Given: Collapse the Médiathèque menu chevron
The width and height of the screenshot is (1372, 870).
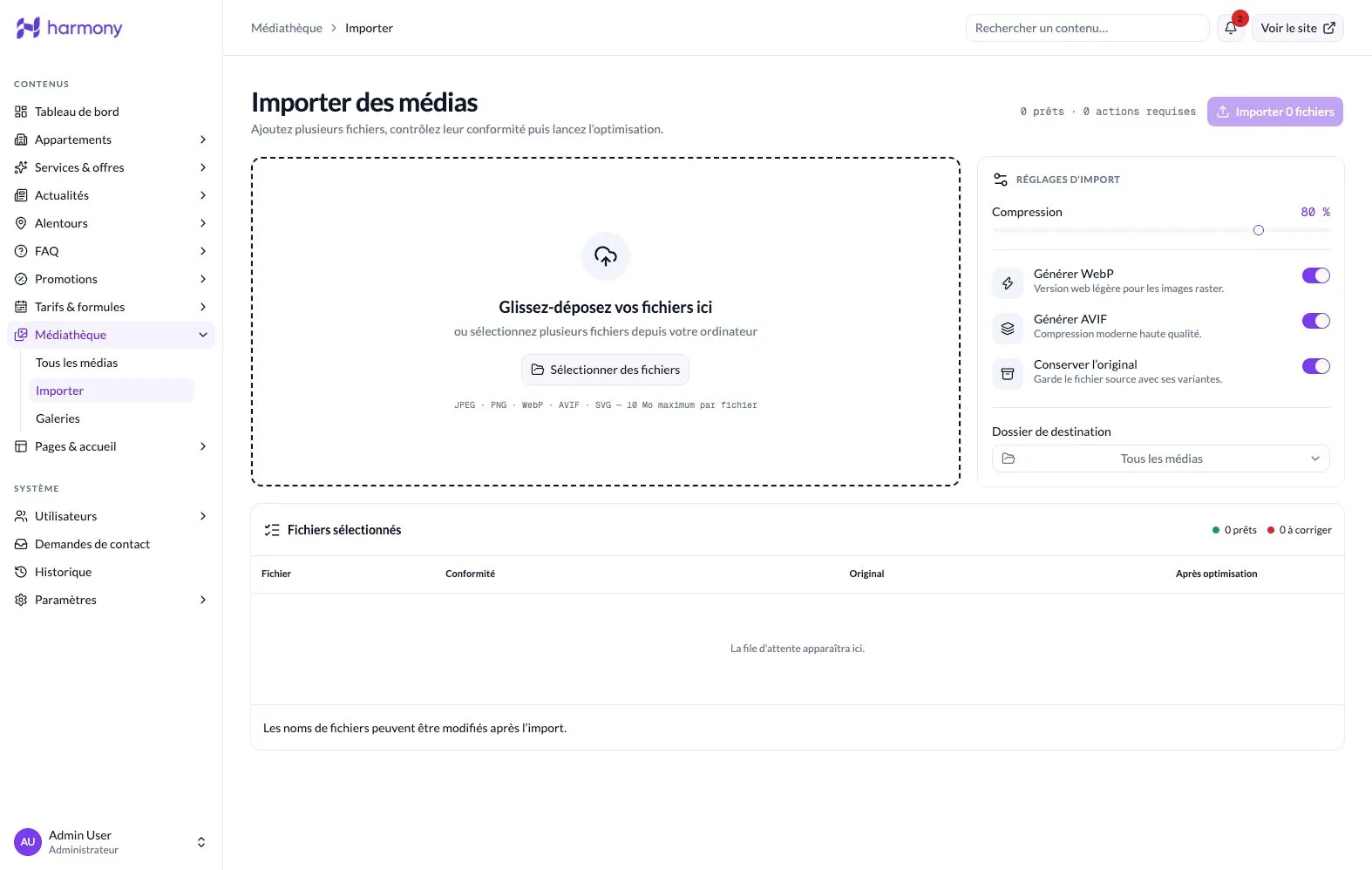Looking at the screenshot, I should point(203,335).
